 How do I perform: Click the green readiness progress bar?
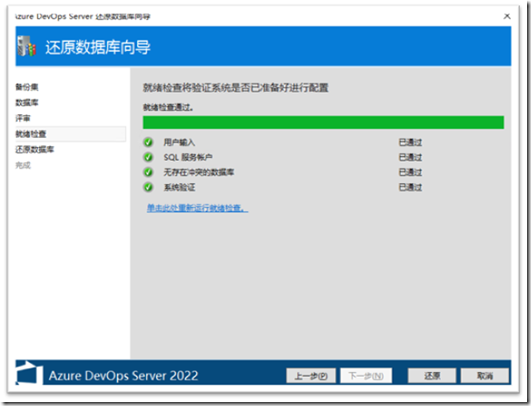click(323, 122)
